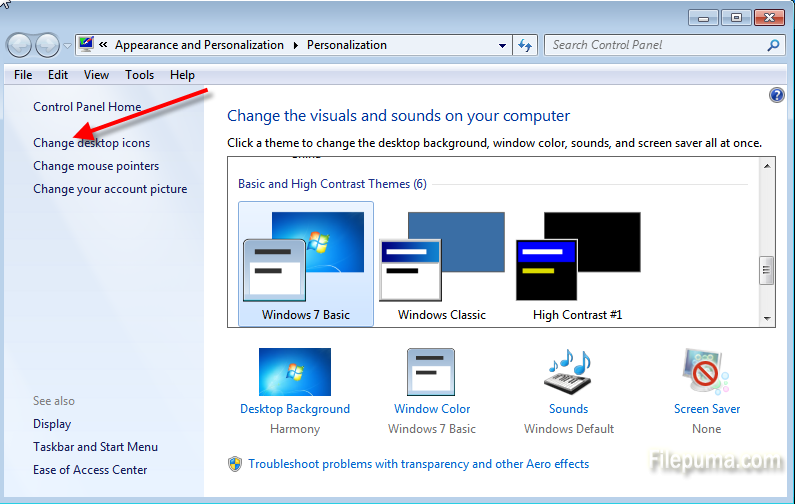Open the Window Color icon

[431, 372]
